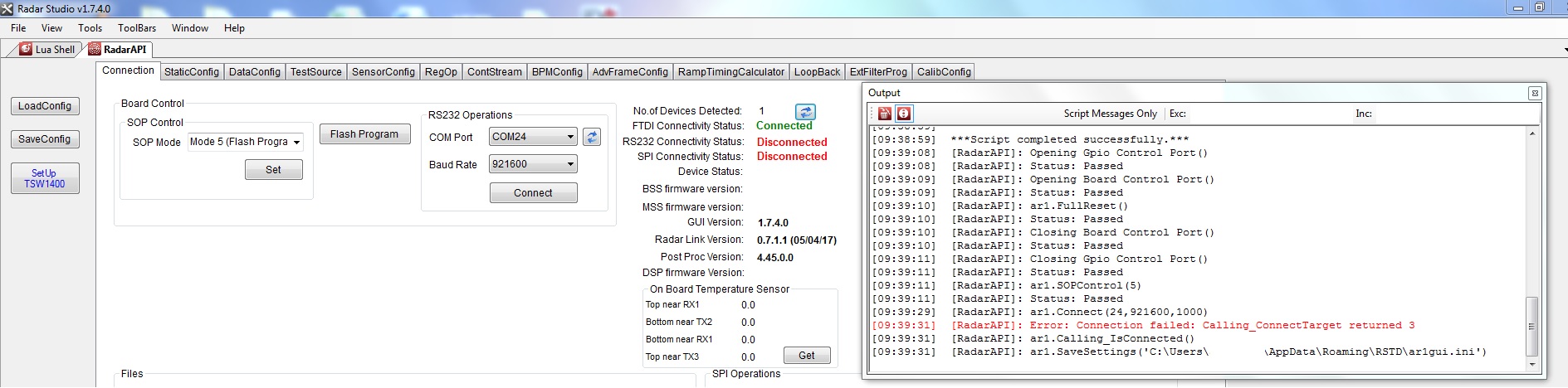
Task: Click the Flash Program button
Action: pos(364,134)
